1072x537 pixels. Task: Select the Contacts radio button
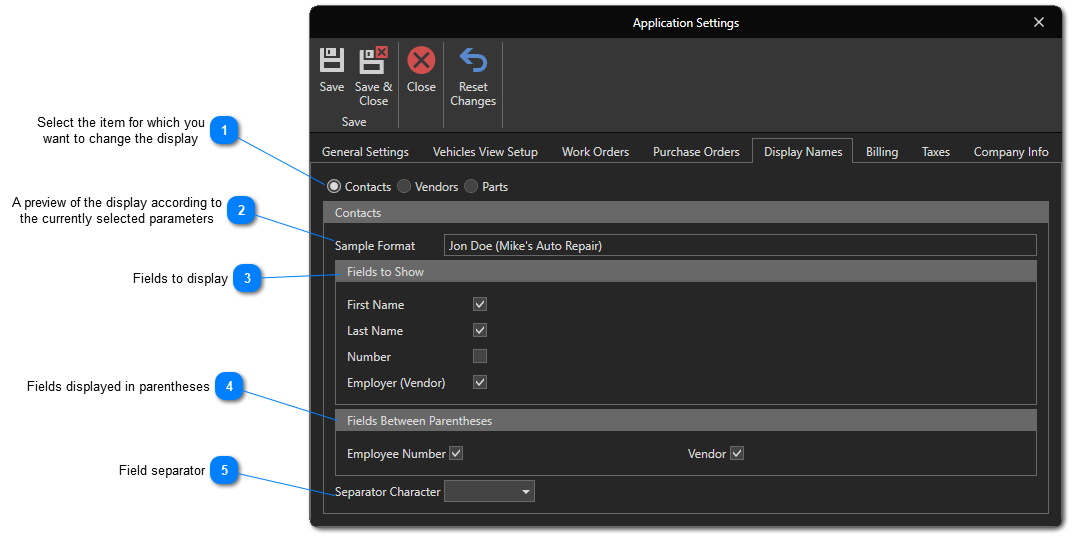pos(334,186)
